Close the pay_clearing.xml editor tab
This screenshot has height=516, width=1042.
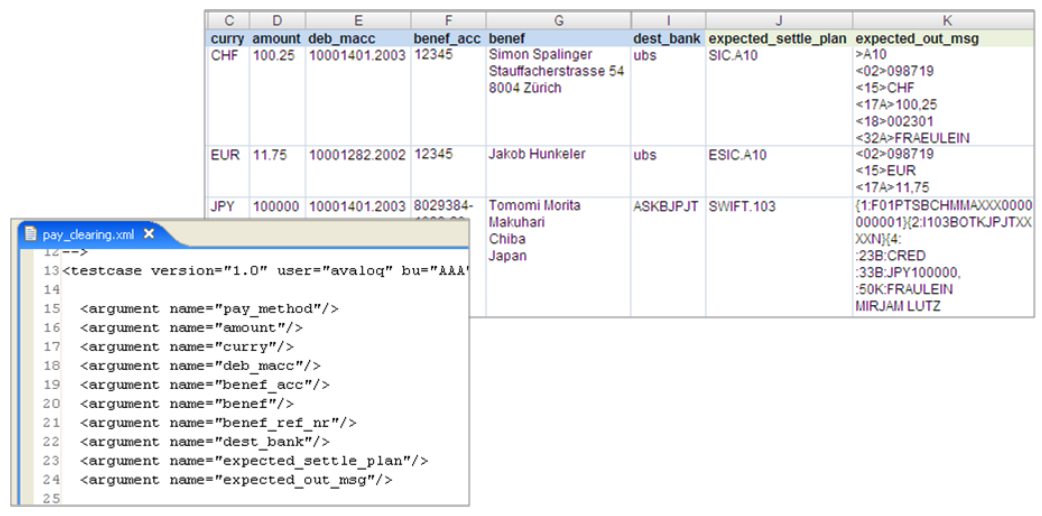[149, 233]
